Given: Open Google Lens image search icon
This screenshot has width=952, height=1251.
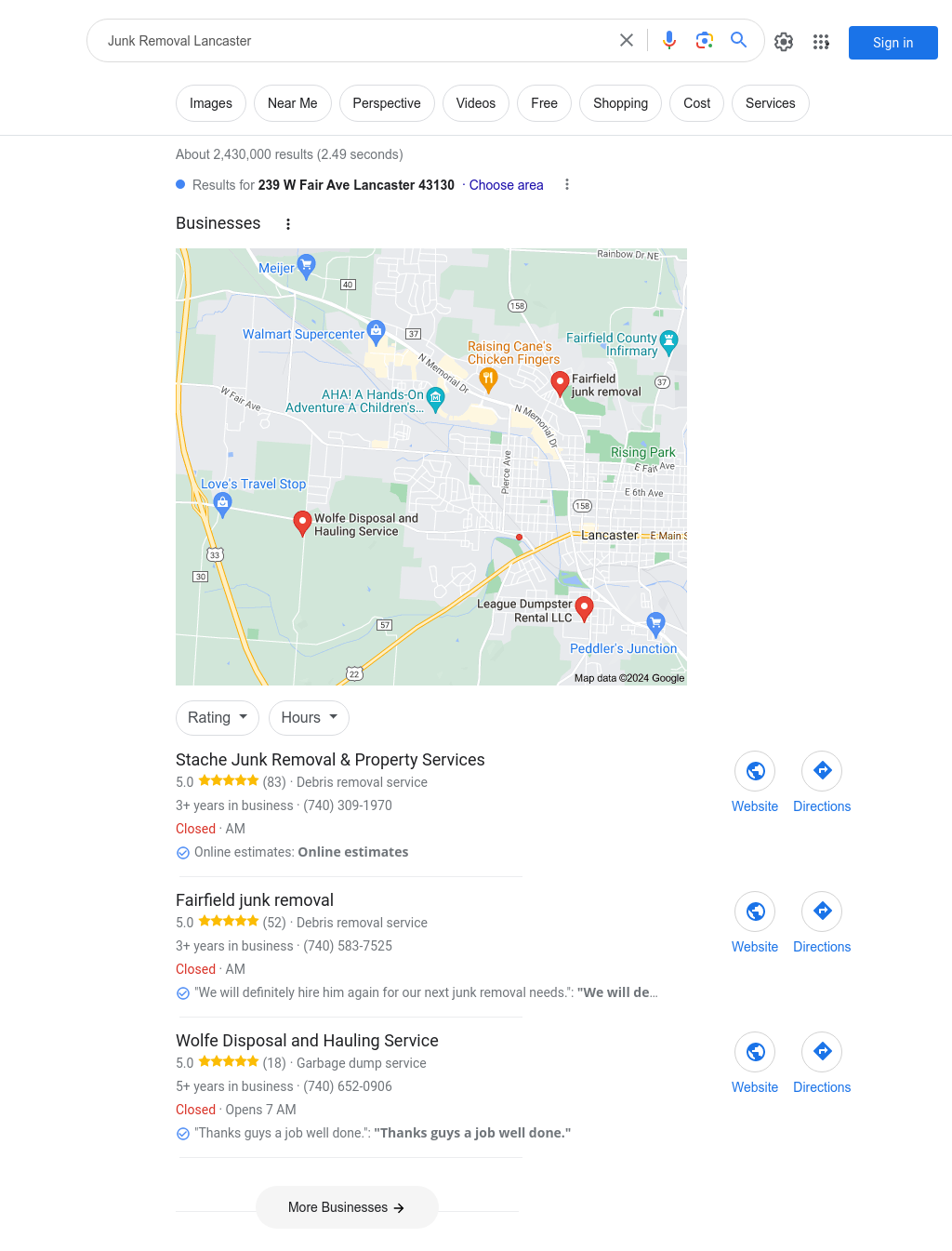Looking at the screenshot, I should tap(705, 40).
